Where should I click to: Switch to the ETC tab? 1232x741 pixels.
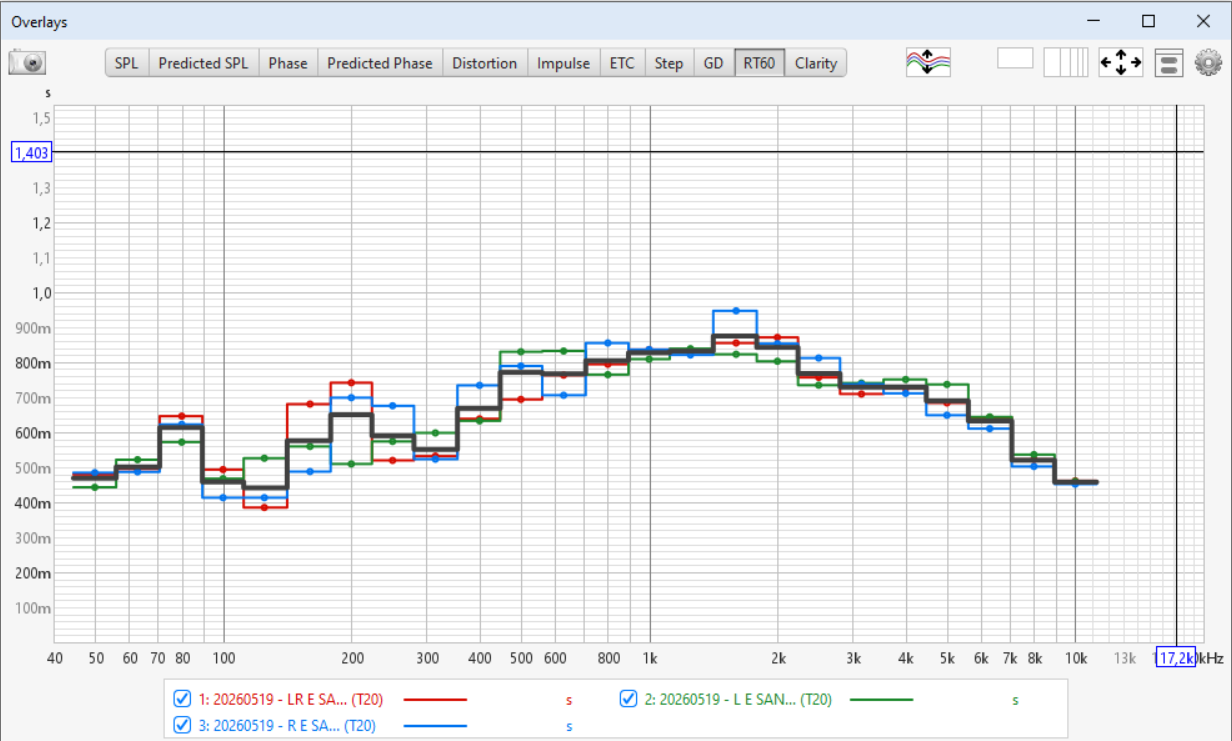point(622,63)
